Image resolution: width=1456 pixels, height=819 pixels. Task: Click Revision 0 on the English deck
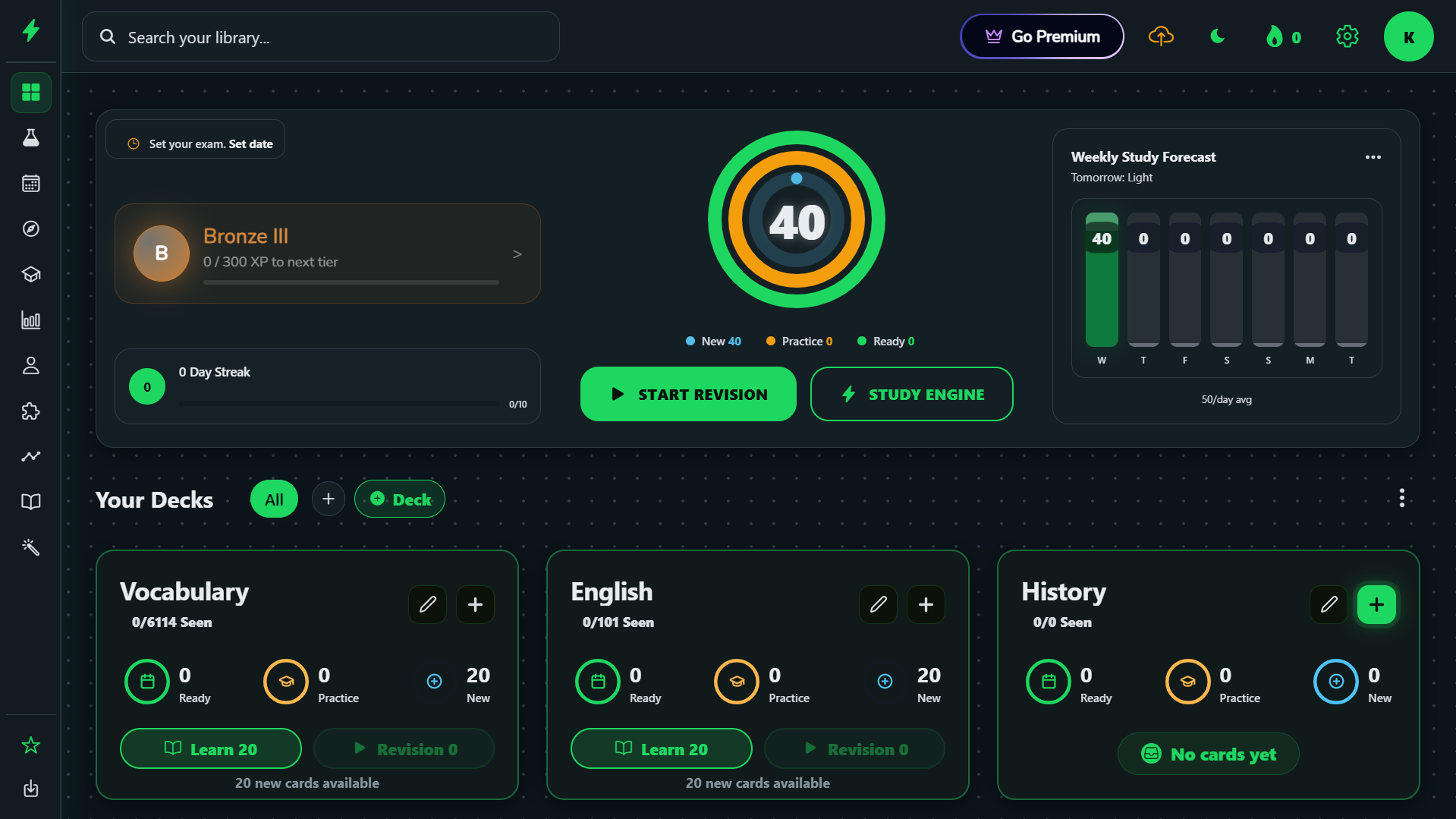point(855,749)
